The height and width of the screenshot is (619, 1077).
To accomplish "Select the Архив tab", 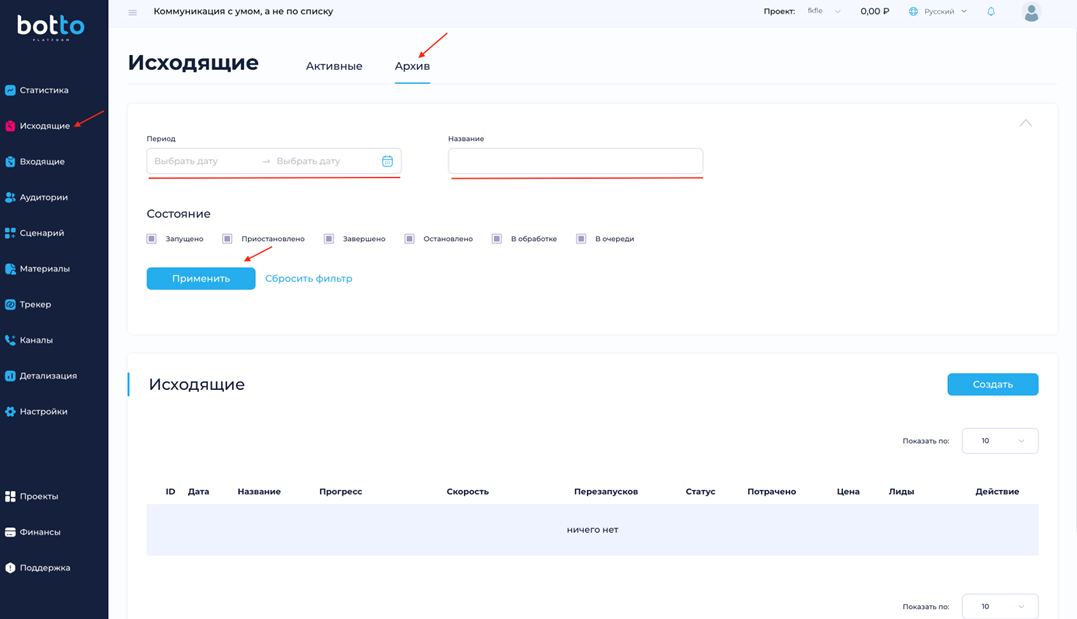I will [412, 66].
